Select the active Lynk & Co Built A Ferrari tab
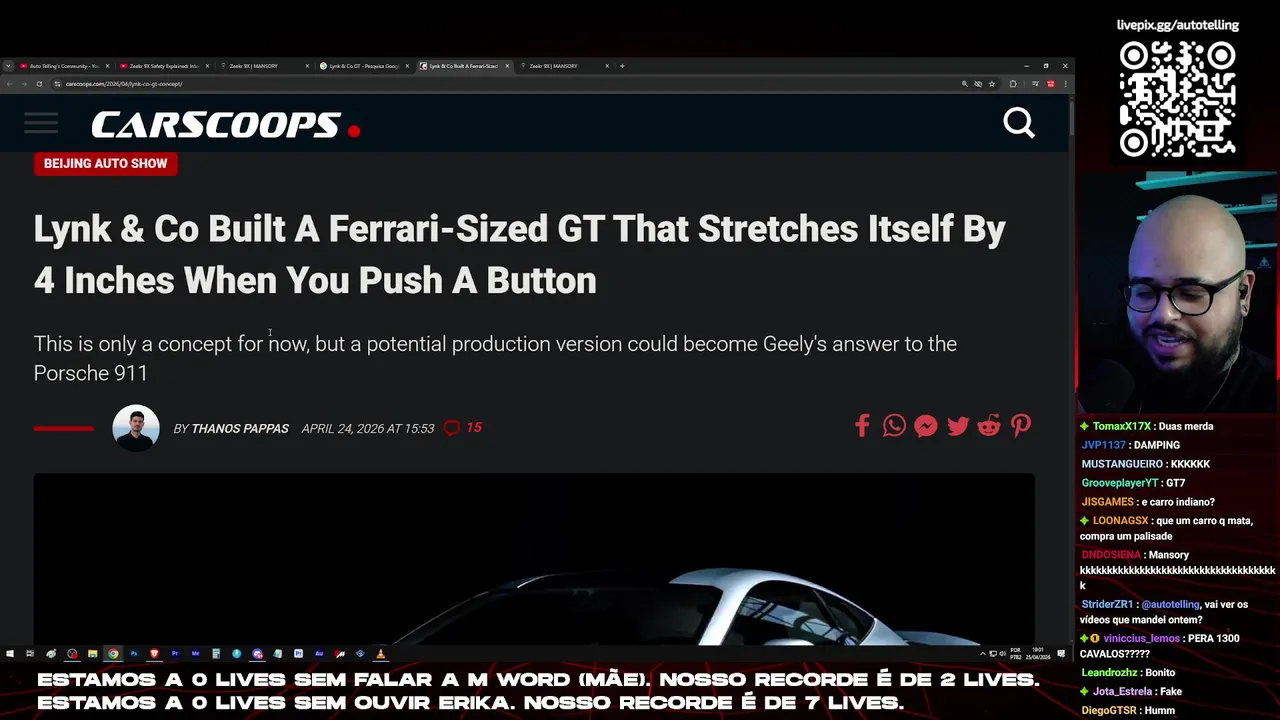Image resolution: width=1280 pixels, height=720 pixels. pos(463,66)
